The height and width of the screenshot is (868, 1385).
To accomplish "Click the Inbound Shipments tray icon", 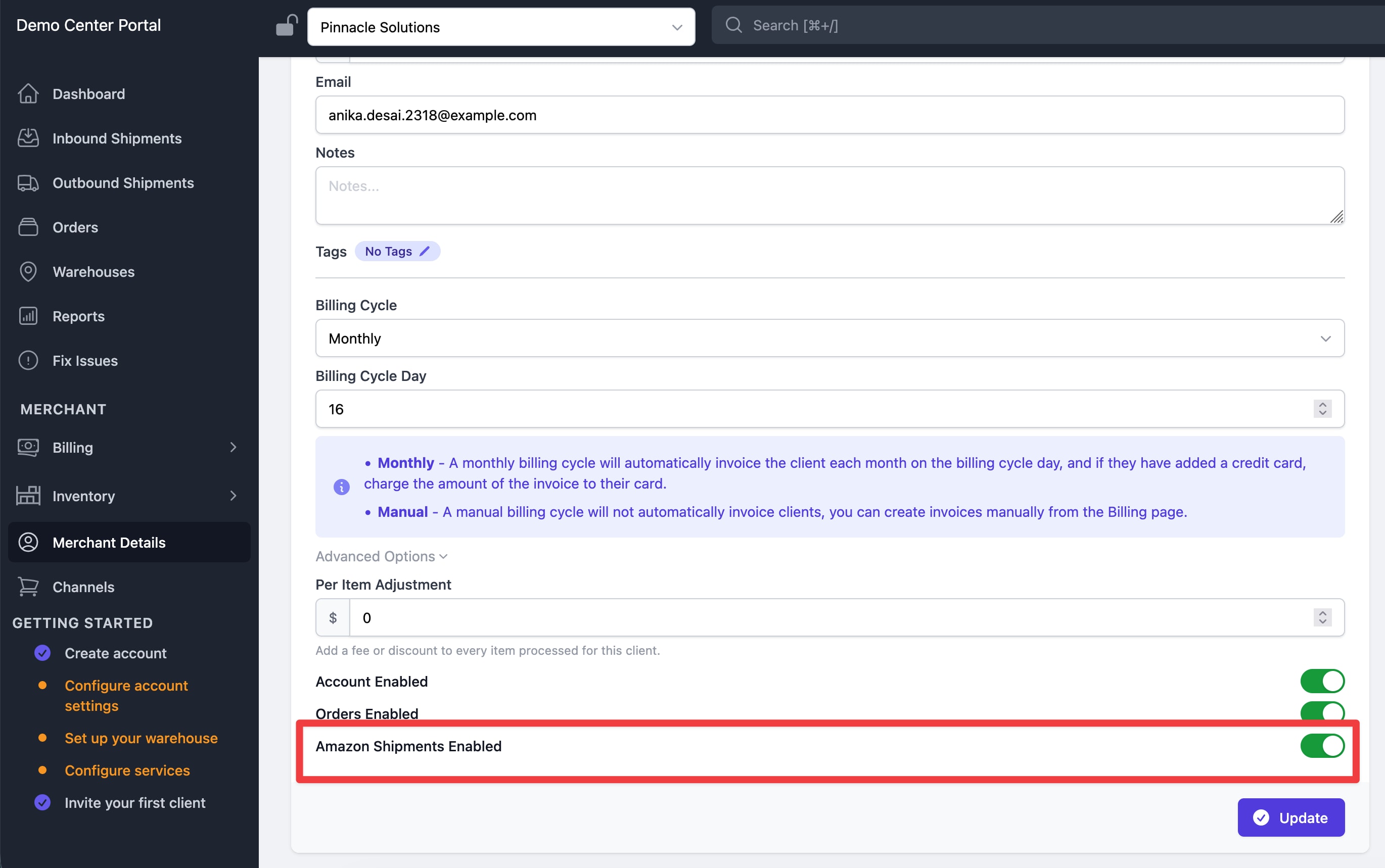I will point(28,138).
